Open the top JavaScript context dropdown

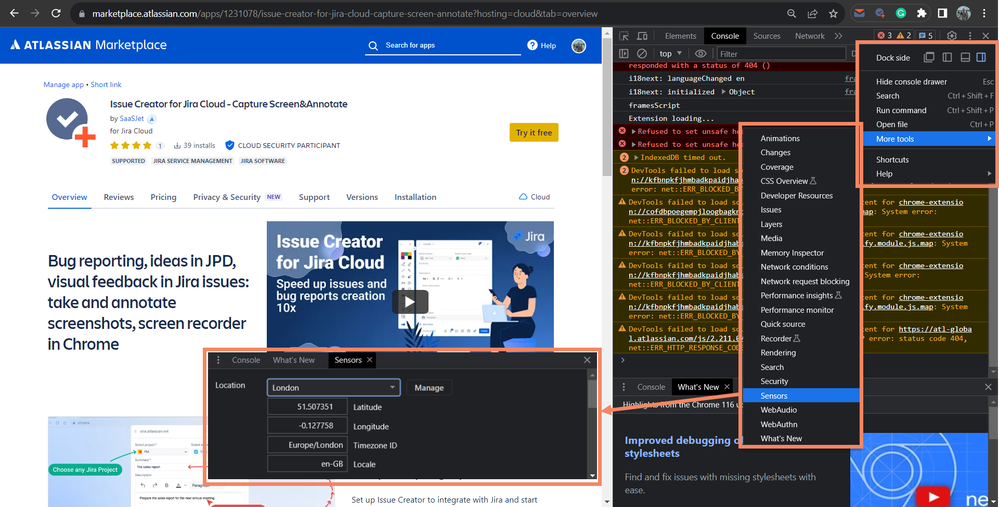point(670,54)
